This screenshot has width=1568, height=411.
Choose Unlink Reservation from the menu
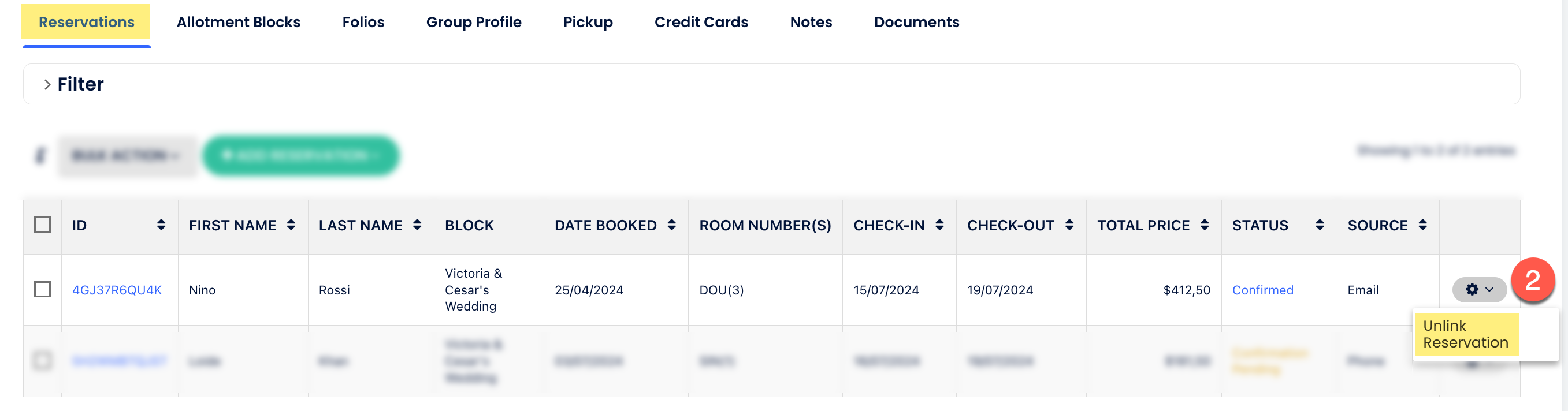click(x=1465, y=334)
